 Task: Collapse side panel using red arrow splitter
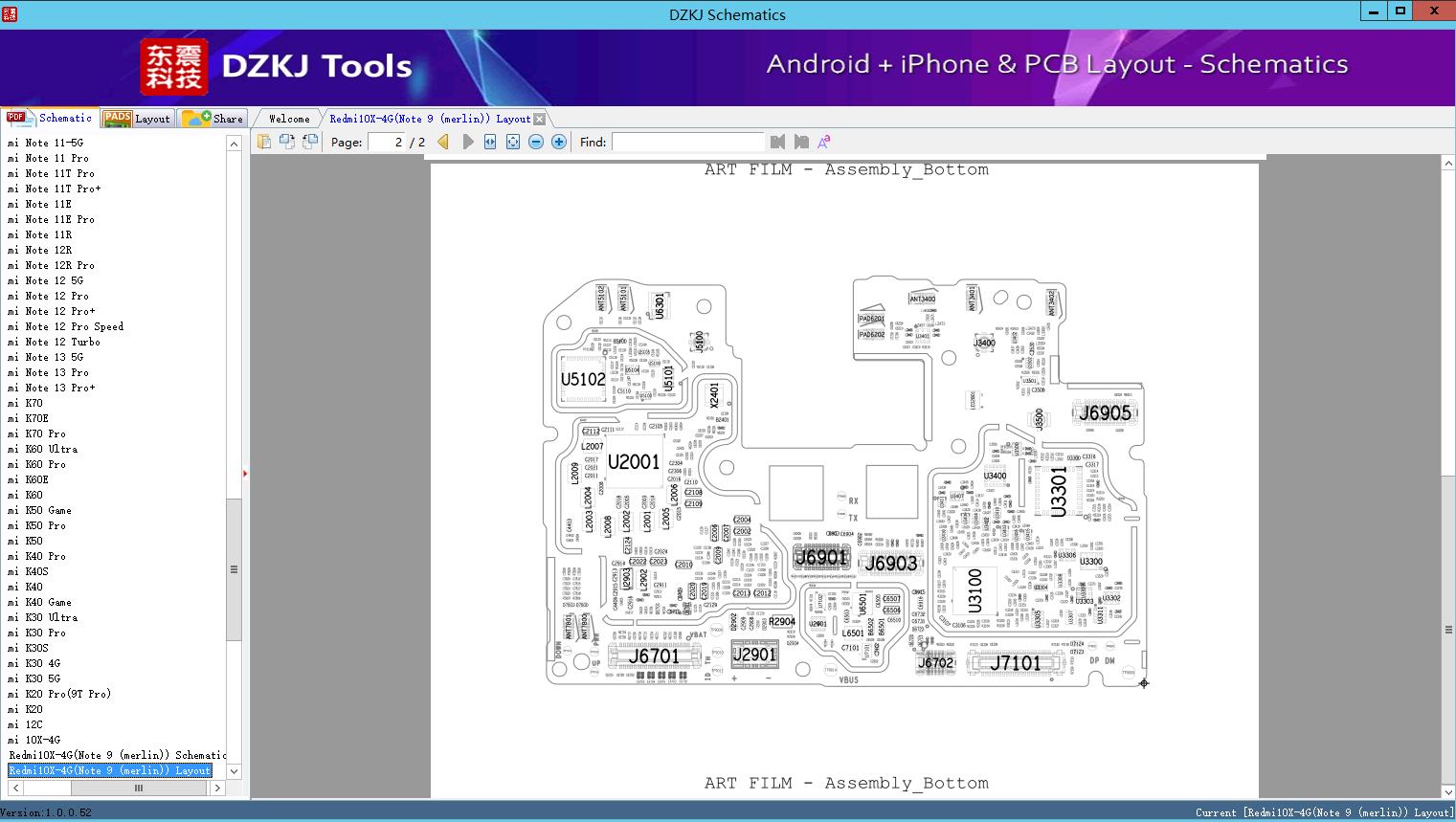click(245, 473)
